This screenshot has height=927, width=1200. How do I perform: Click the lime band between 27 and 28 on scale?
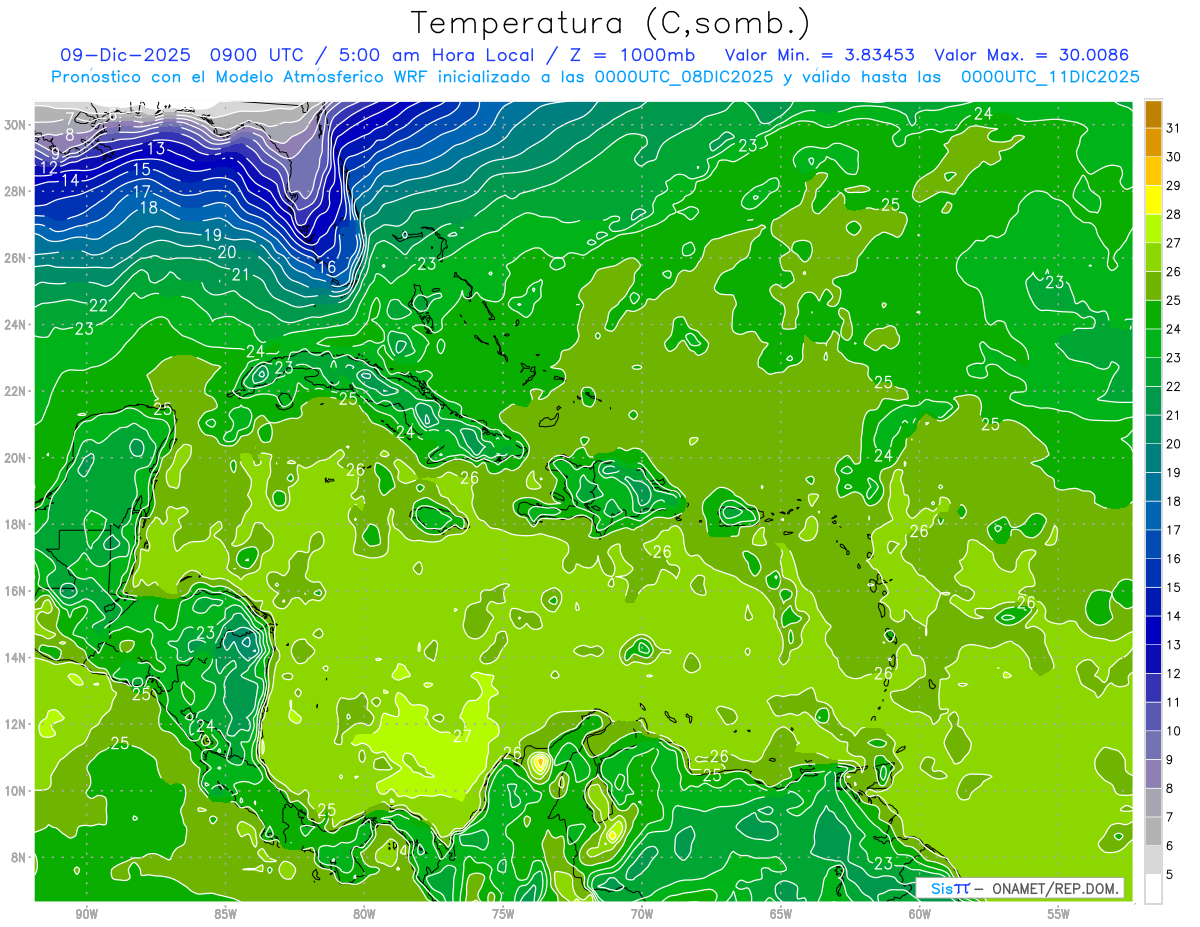1153,229
